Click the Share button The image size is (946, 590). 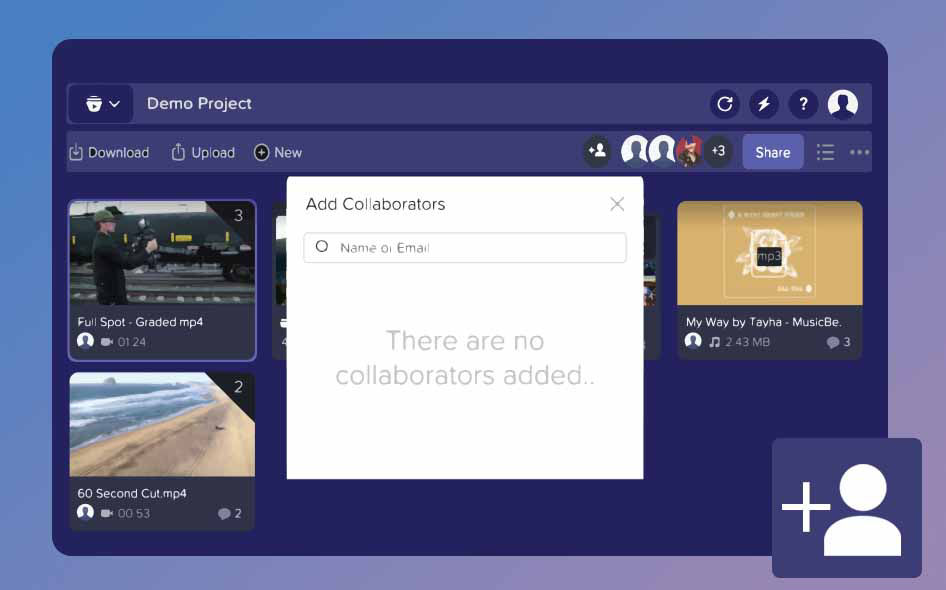point(772,152)
